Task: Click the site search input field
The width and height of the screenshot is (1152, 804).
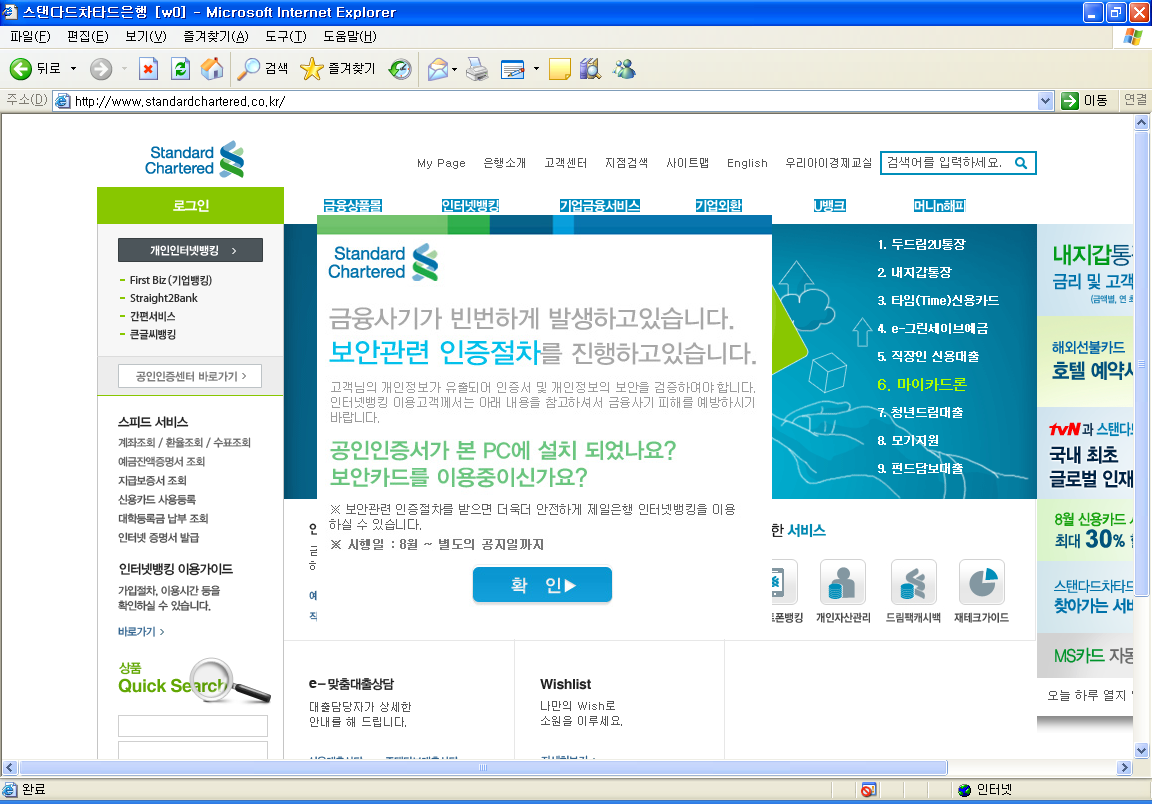Action: tap(945, 163)
